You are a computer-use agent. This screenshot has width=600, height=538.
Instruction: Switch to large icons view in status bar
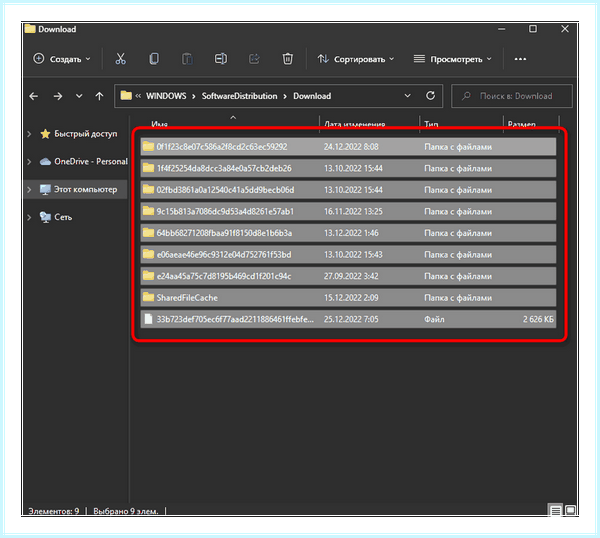pyautogui.click(x=570, y=510)
